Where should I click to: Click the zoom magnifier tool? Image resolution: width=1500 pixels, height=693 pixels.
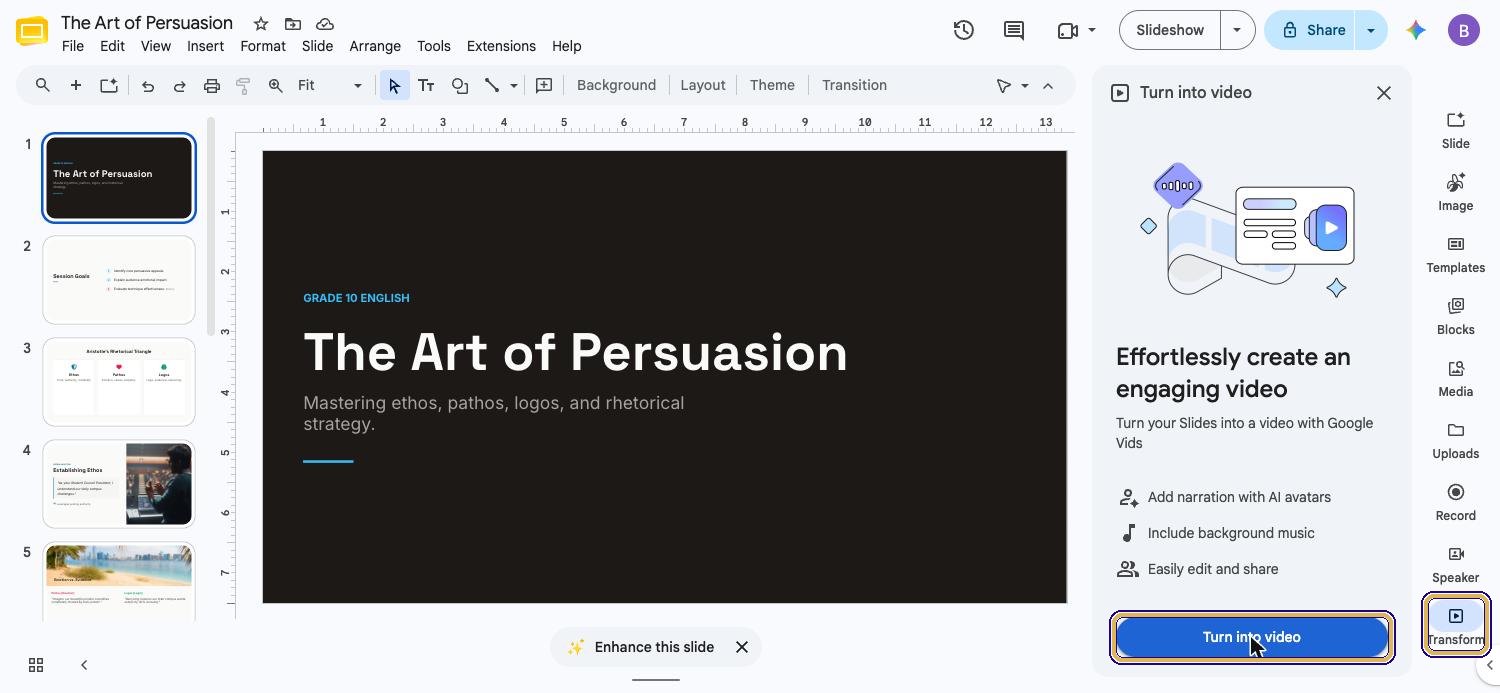(x=275, y=85)
